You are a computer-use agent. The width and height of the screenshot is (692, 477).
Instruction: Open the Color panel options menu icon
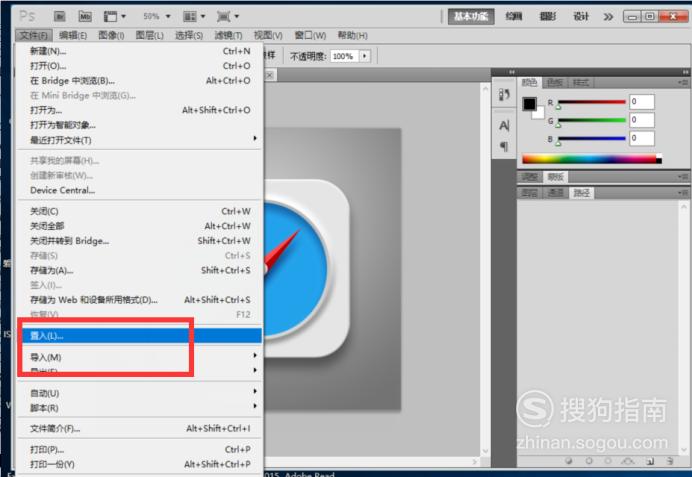point(683,83)
